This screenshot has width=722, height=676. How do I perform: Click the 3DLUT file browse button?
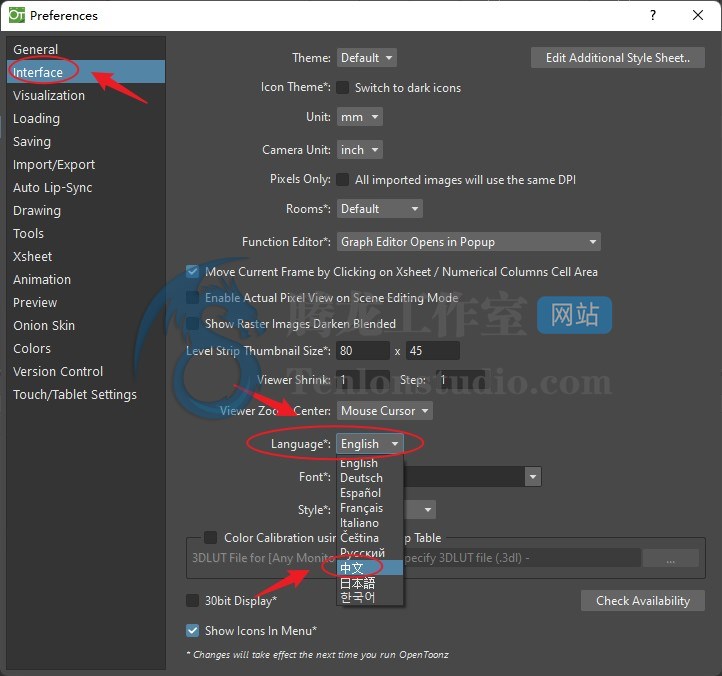[x=669, y=560]
